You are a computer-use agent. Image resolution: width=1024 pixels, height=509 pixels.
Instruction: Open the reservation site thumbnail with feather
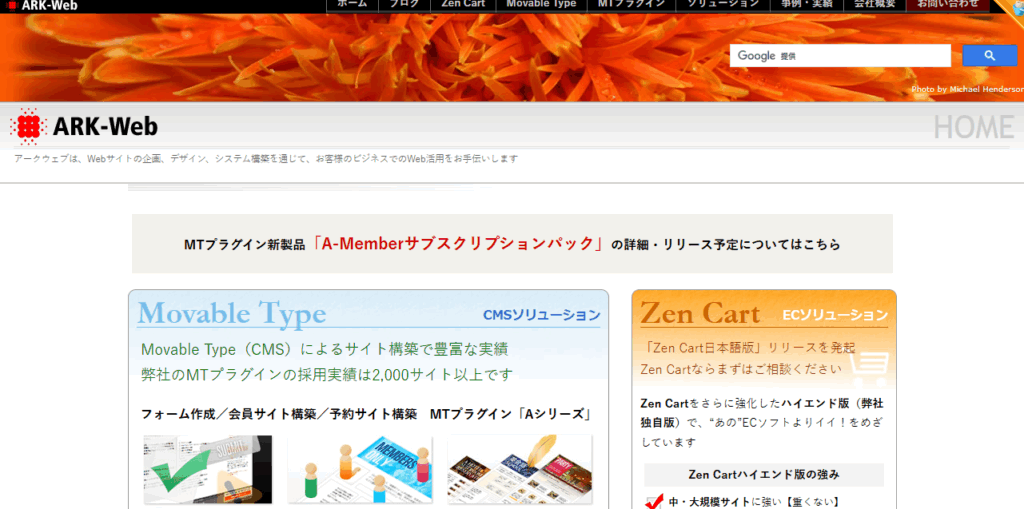tap(520, 470)
